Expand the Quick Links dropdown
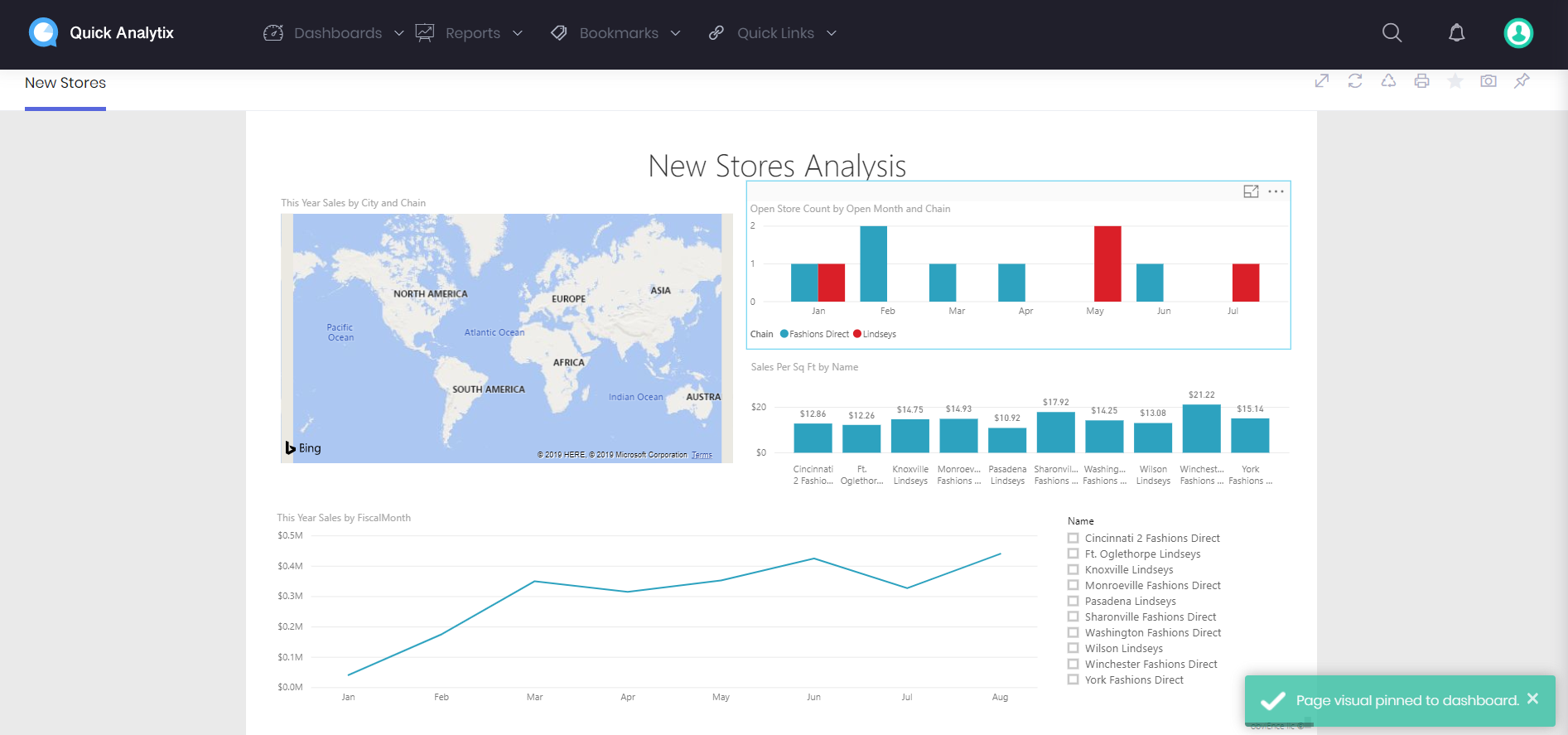Screen dimensions: 1568x735 774,33
